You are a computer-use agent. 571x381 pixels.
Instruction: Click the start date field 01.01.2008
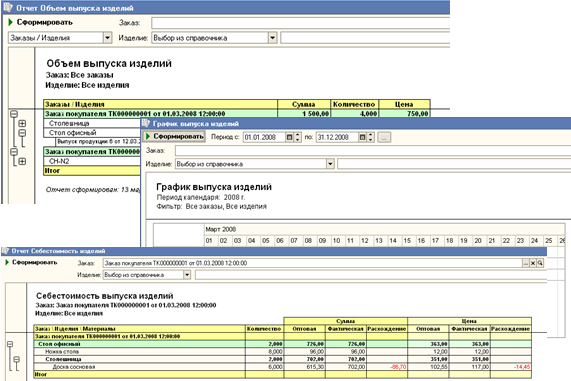(264, 137)
